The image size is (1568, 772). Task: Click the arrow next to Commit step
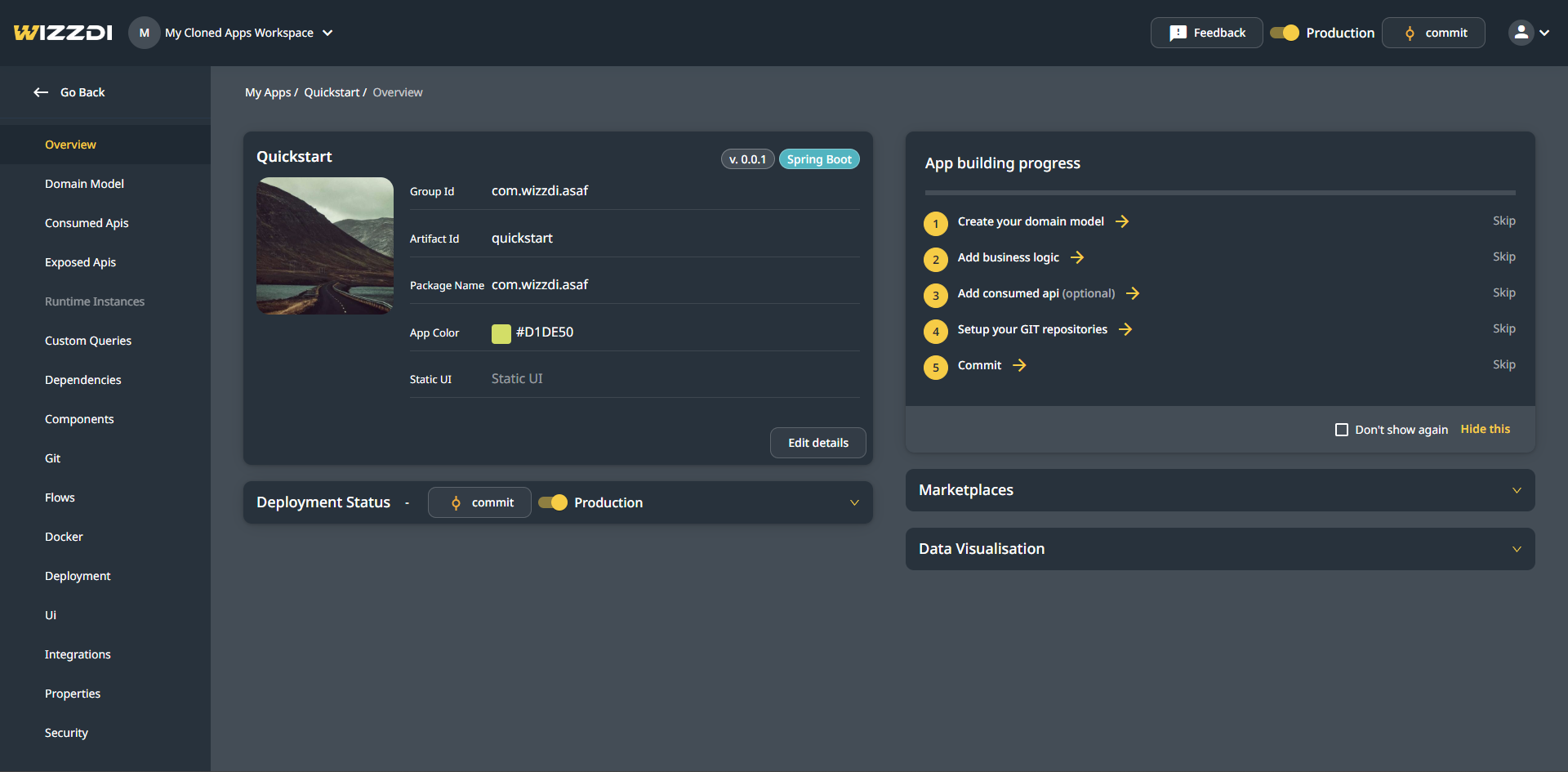[x=1019, y=365]
